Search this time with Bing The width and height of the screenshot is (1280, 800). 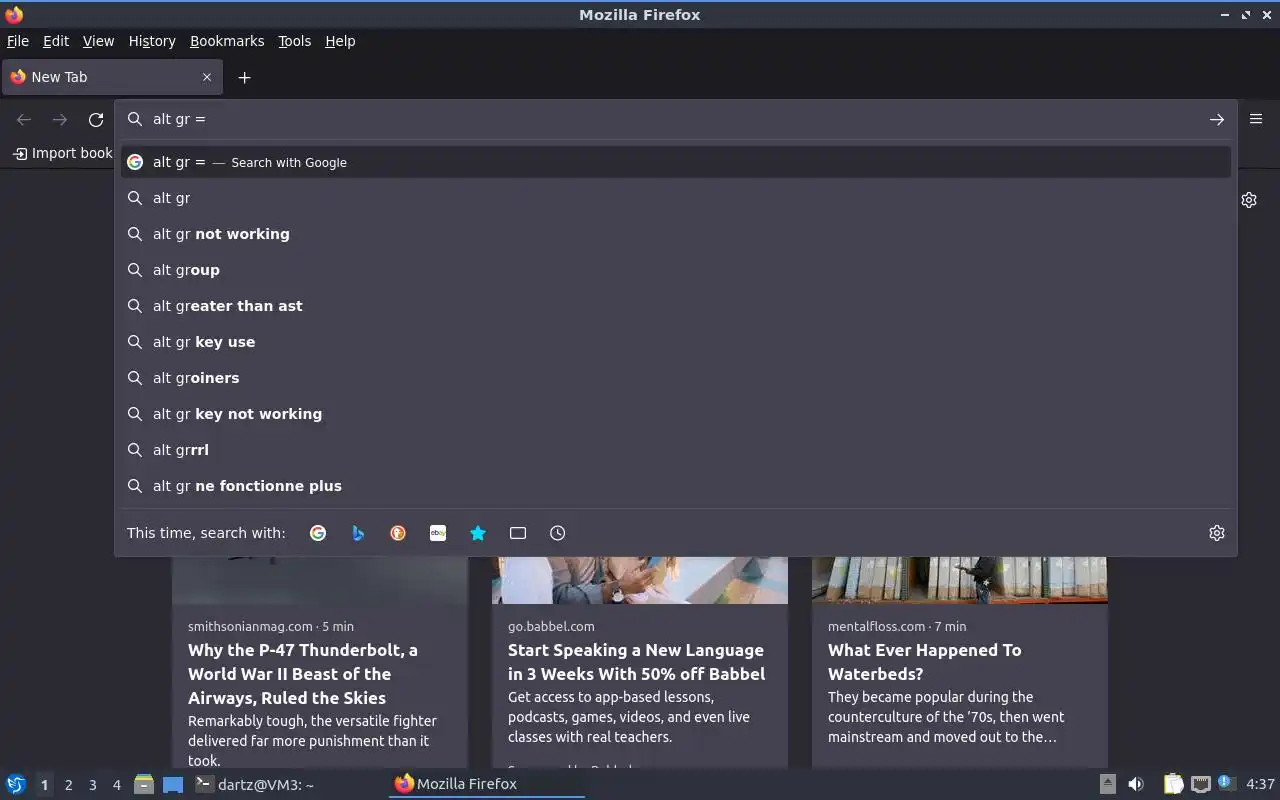pos(358,533)
